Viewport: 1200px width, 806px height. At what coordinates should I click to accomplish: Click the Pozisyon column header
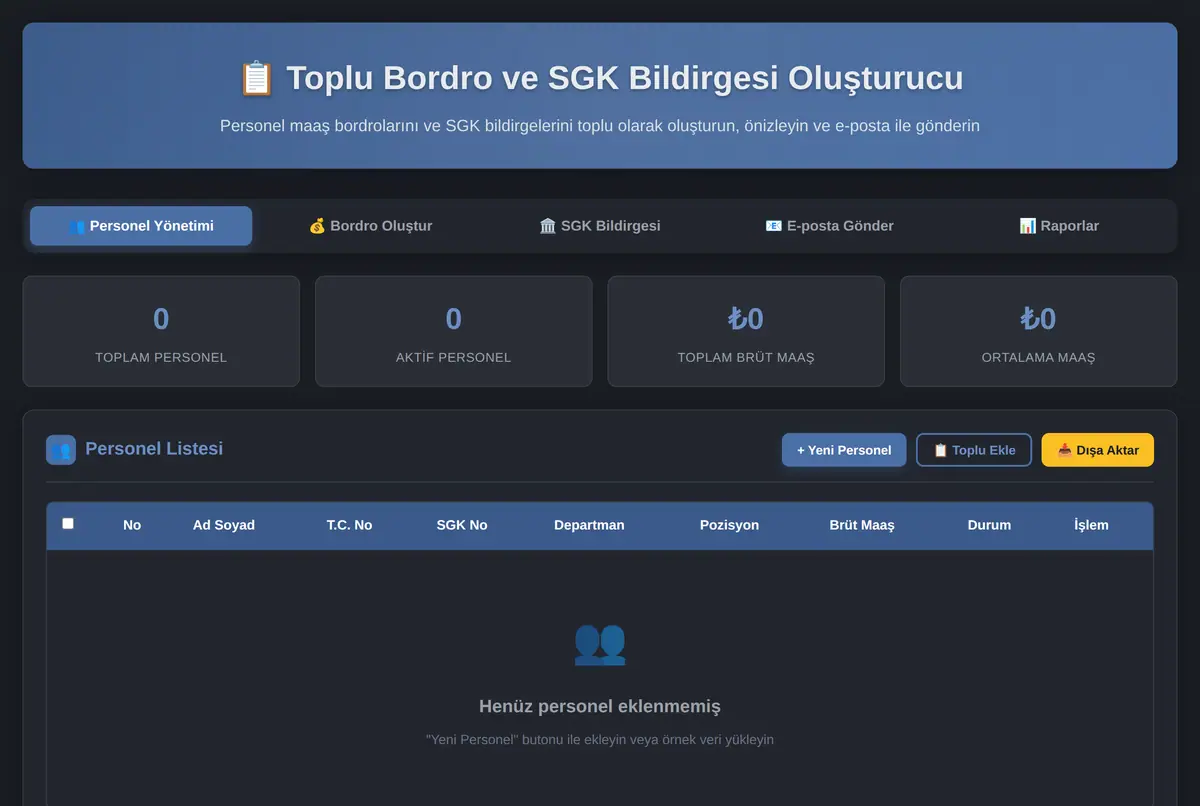(x=729, y=525)
